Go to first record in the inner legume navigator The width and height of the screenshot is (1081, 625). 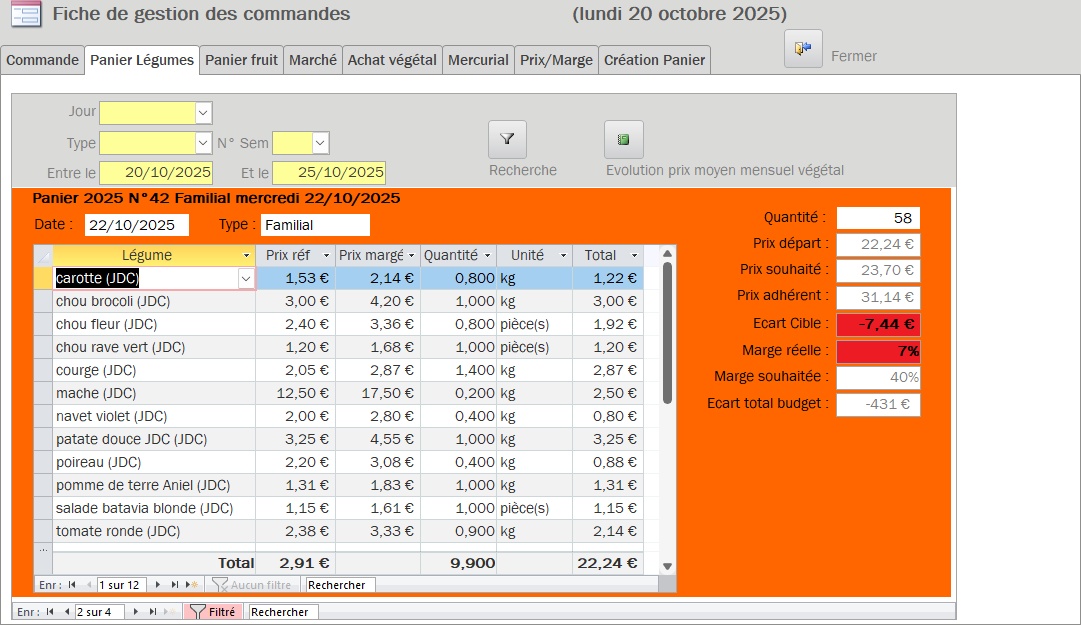(x=72, y=585)
